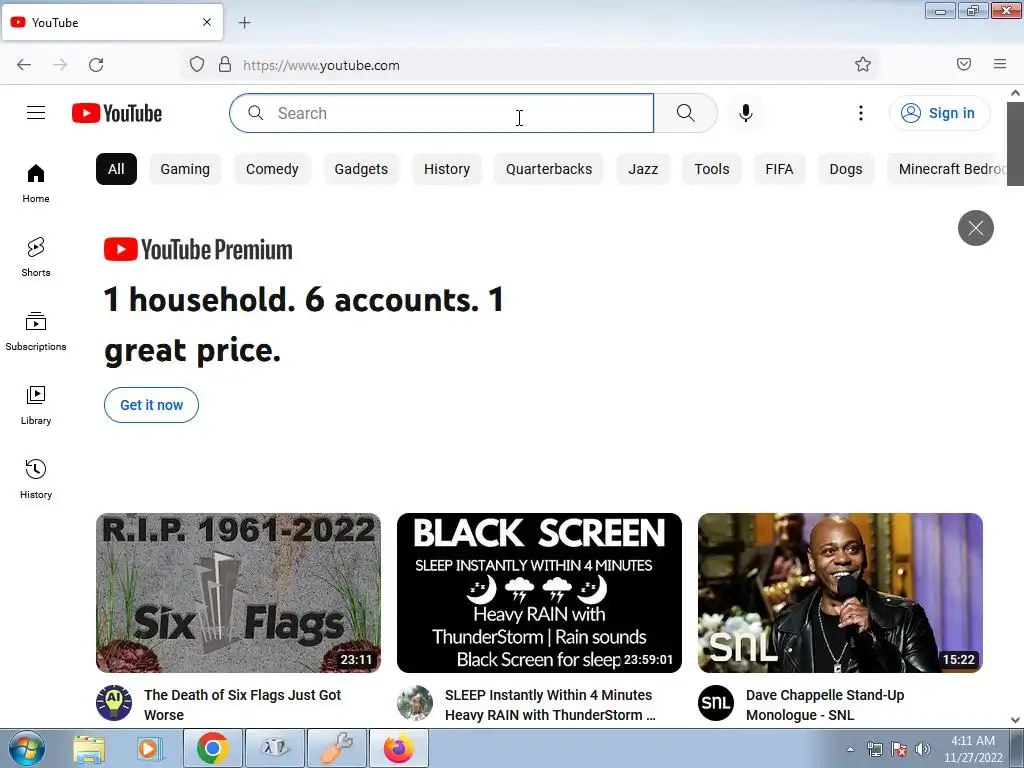Open Black Screen rain video thumbnail
1024x768 pixels.
click(x=539, y=593)
